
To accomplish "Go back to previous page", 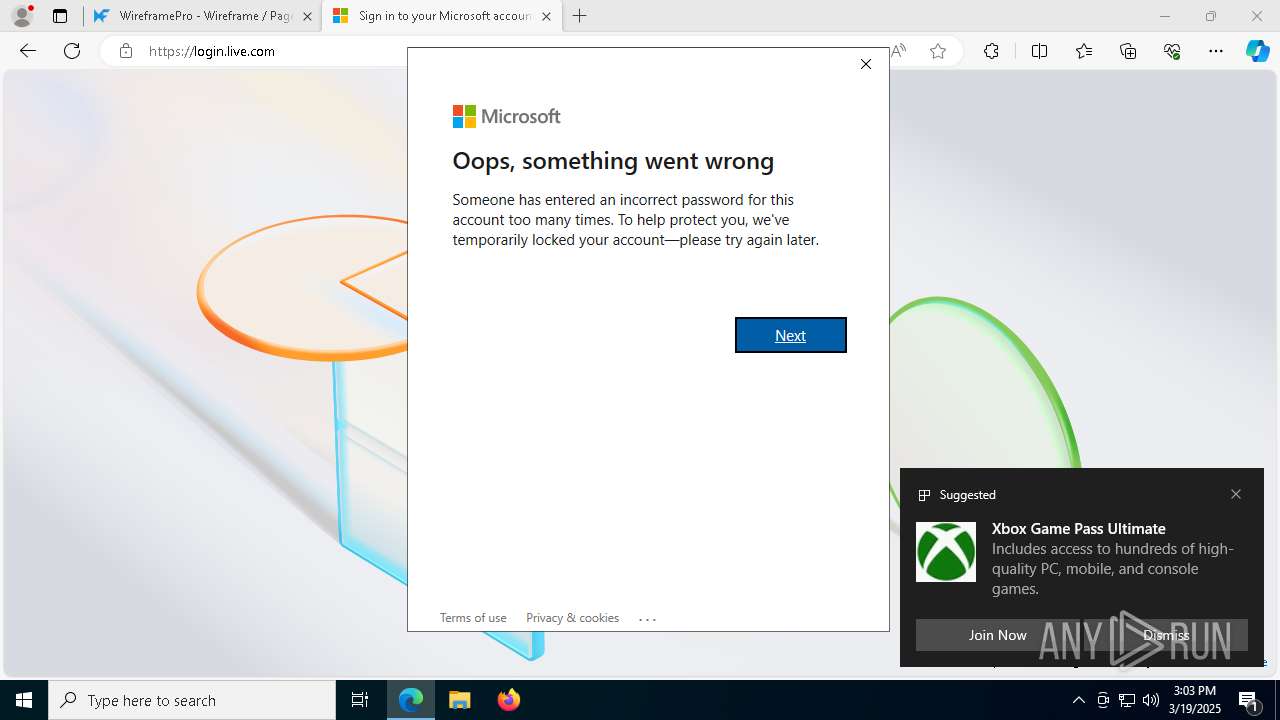I will (28, 51).
